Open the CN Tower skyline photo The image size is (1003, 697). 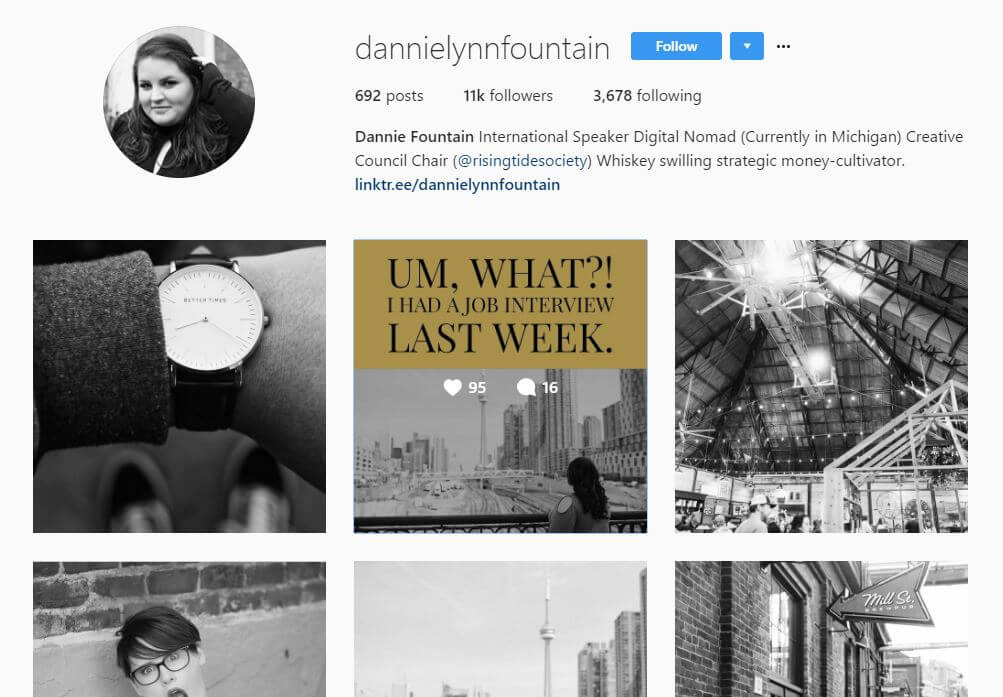click(x=500, y=629)
